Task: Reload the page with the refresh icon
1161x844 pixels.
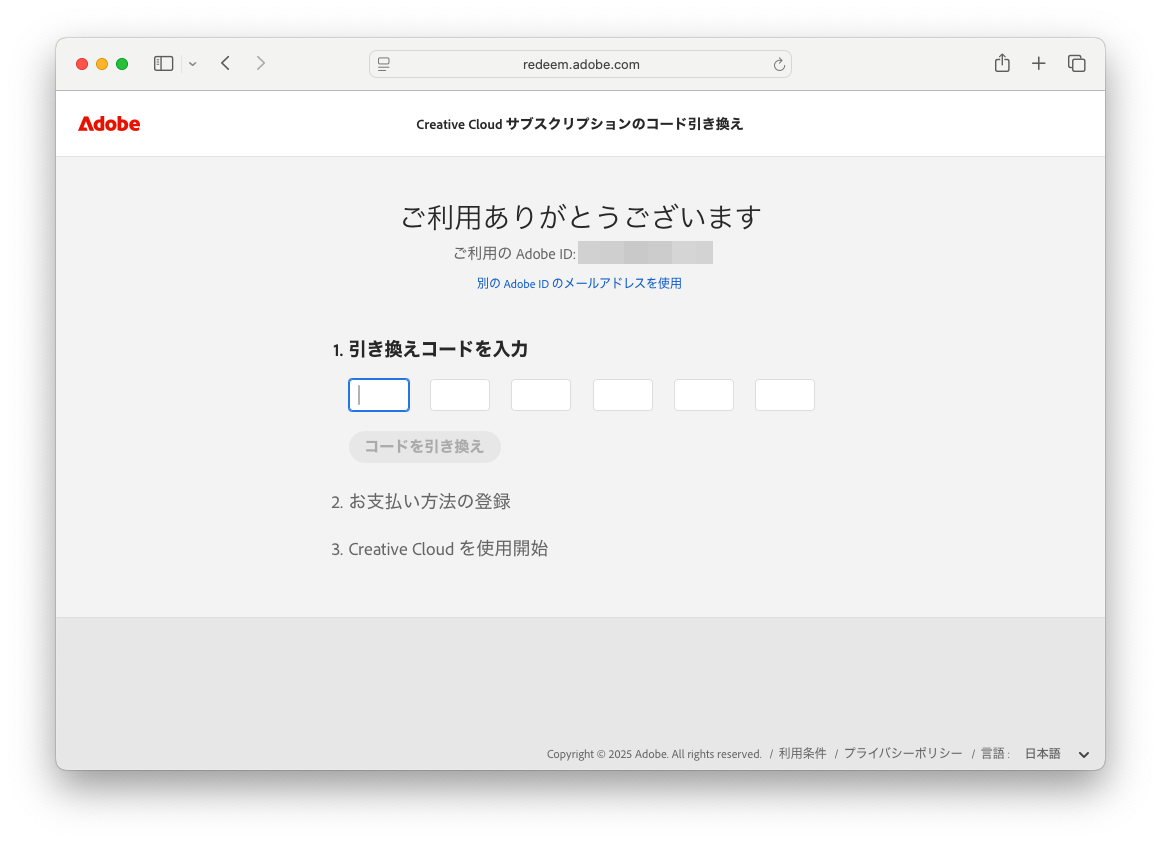Action: [x=779, y=64]
